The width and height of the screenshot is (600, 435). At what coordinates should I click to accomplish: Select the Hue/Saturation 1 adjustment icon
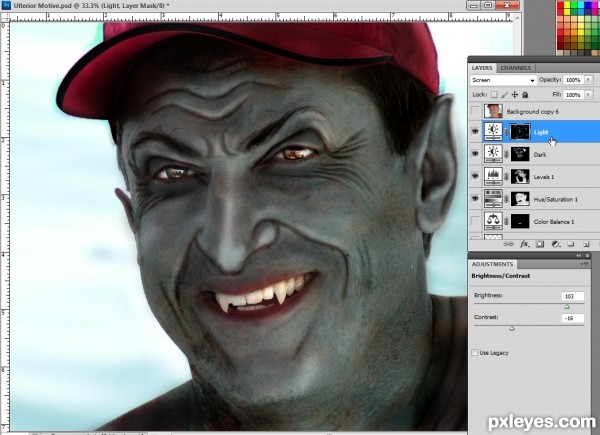493,199
